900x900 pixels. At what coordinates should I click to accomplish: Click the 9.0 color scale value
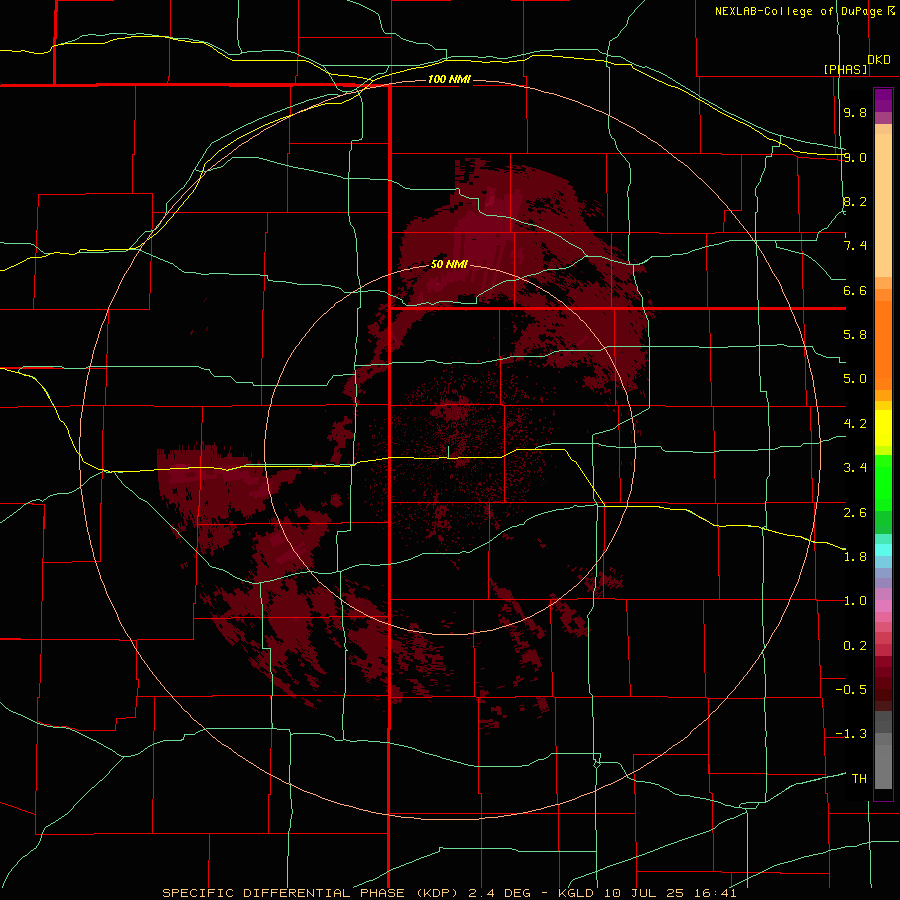click(x=855, y=157)
